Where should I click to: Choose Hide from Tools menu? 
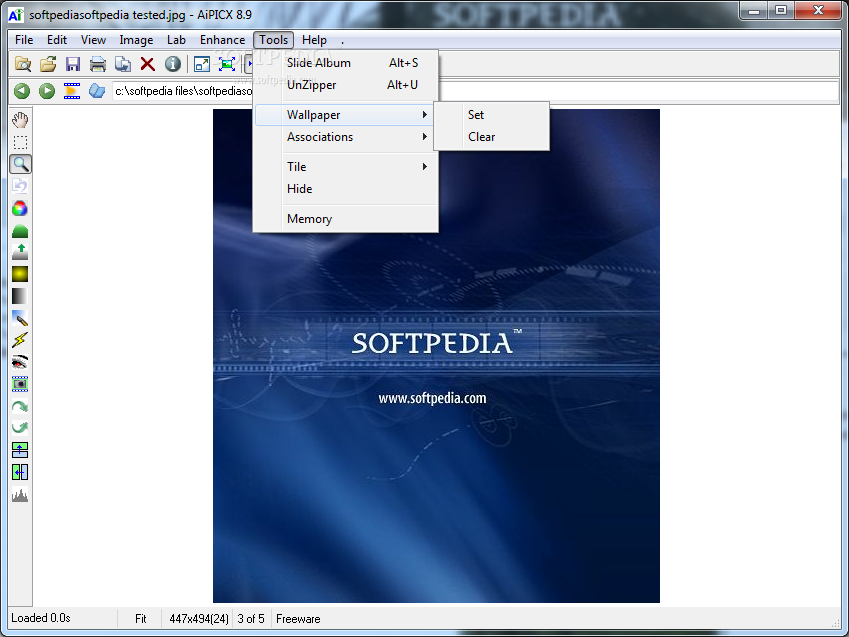pyautogui.click(x=345, y=189)
